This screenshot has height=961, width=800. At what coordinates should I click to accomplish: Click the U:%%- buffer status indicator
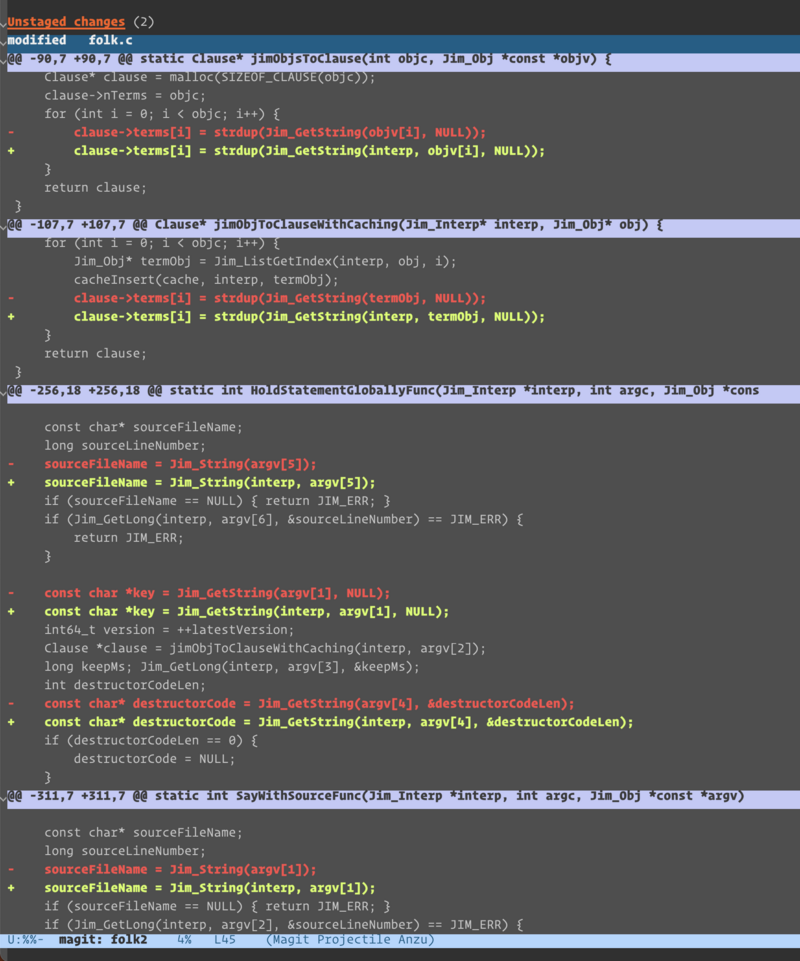point(25,940)
